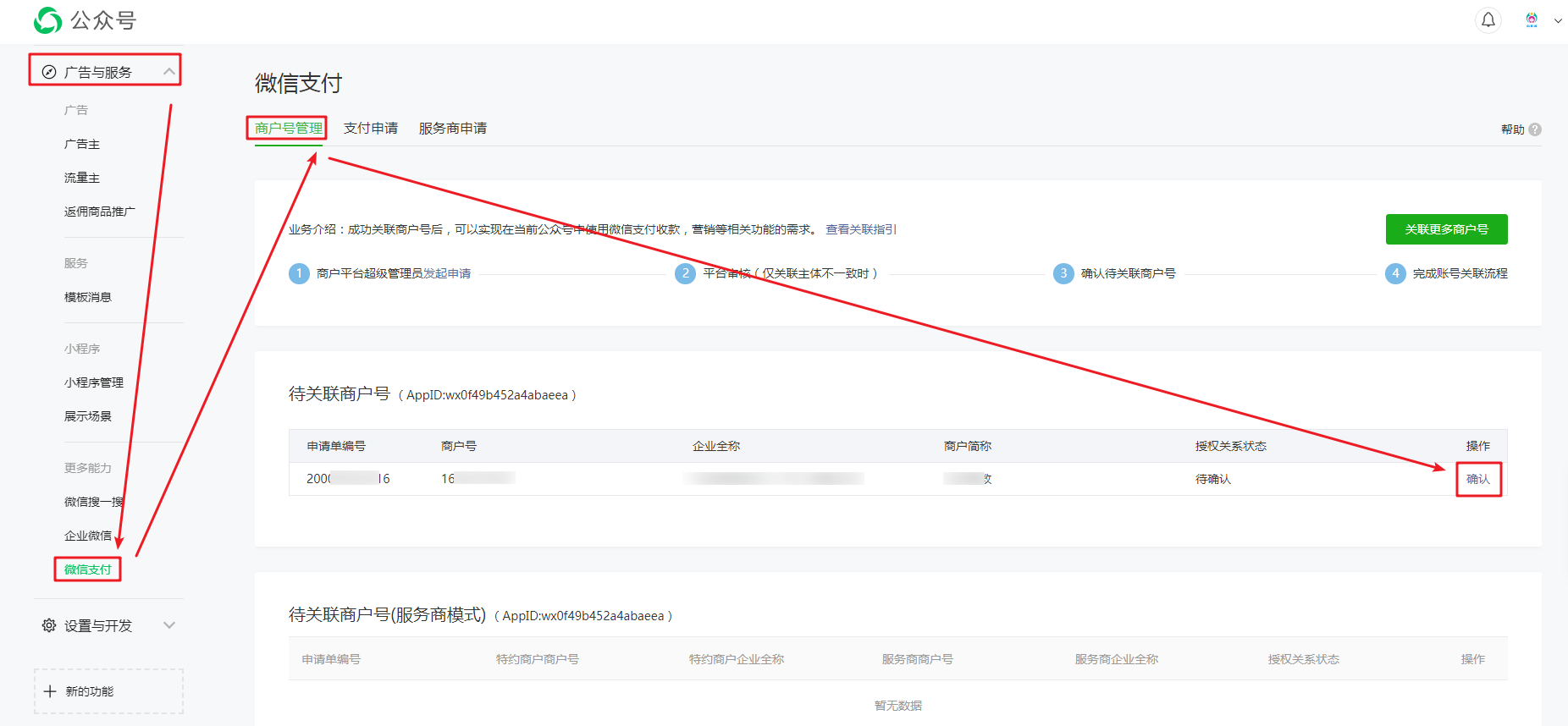Viewport: 1568px width, 726px height.
Task: Click the 发起申请 link in step 1
Action: [447, 273]
